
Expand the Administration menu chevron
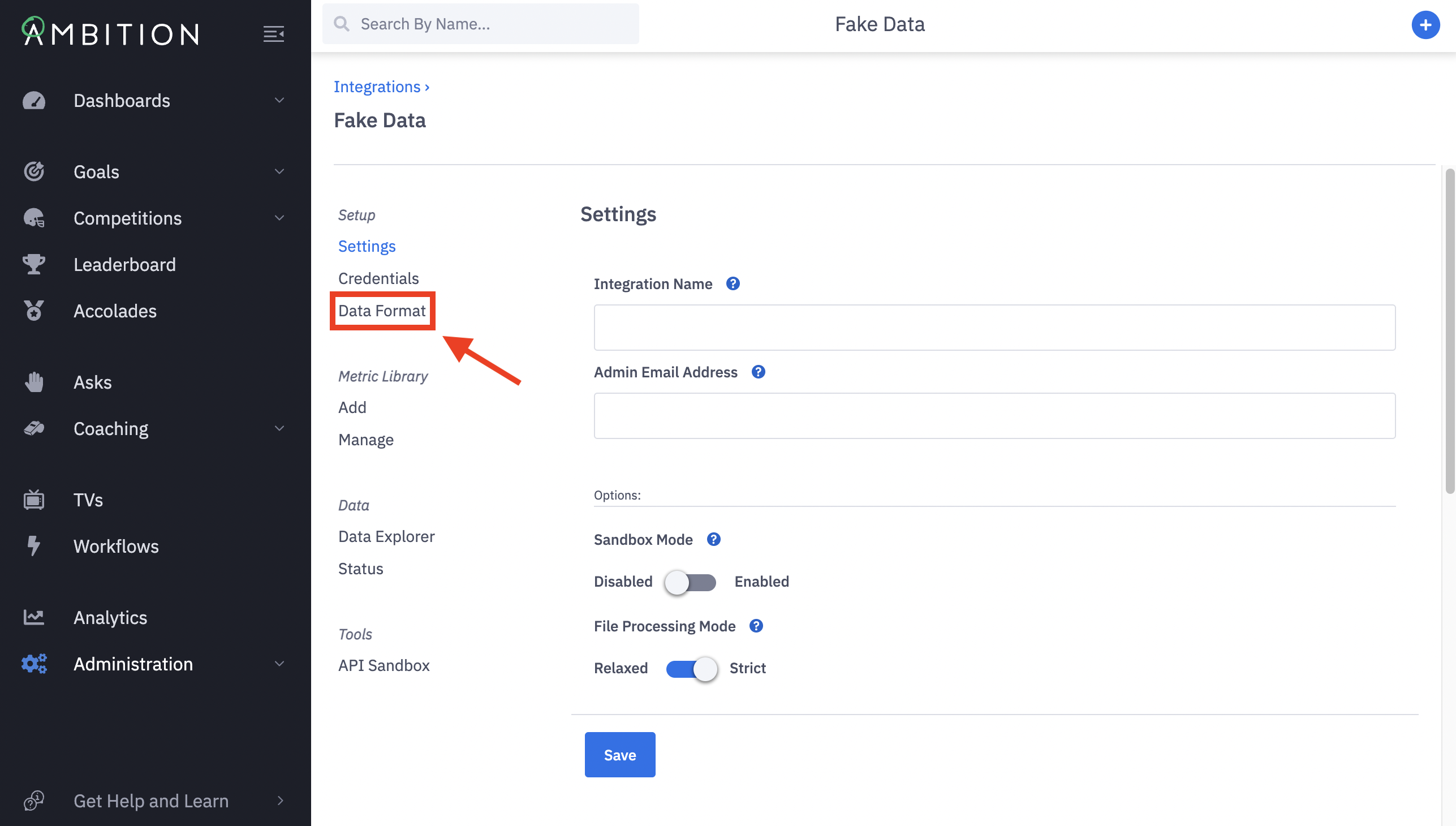279,664
